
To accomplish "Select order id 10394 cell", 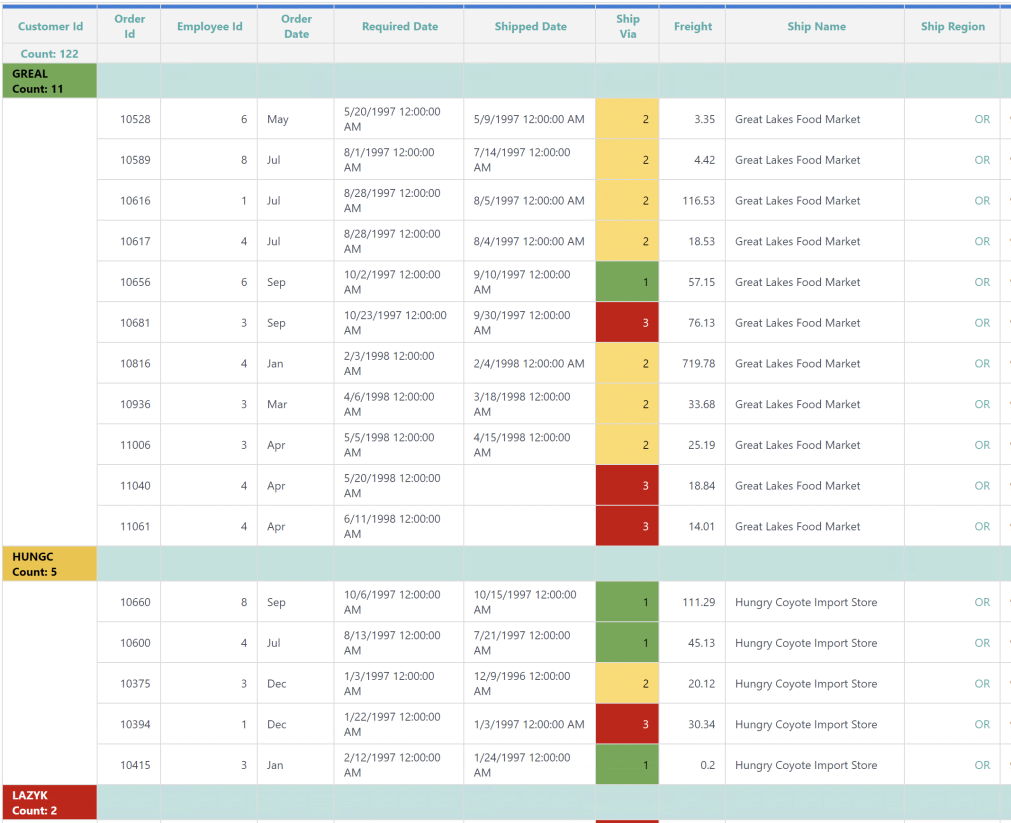I will pos(129,724).
